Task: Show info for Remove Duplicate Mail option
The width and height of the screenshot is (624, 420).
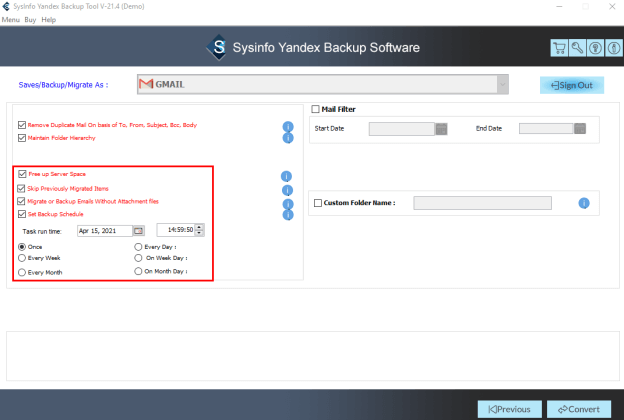Action: point(288,127)
